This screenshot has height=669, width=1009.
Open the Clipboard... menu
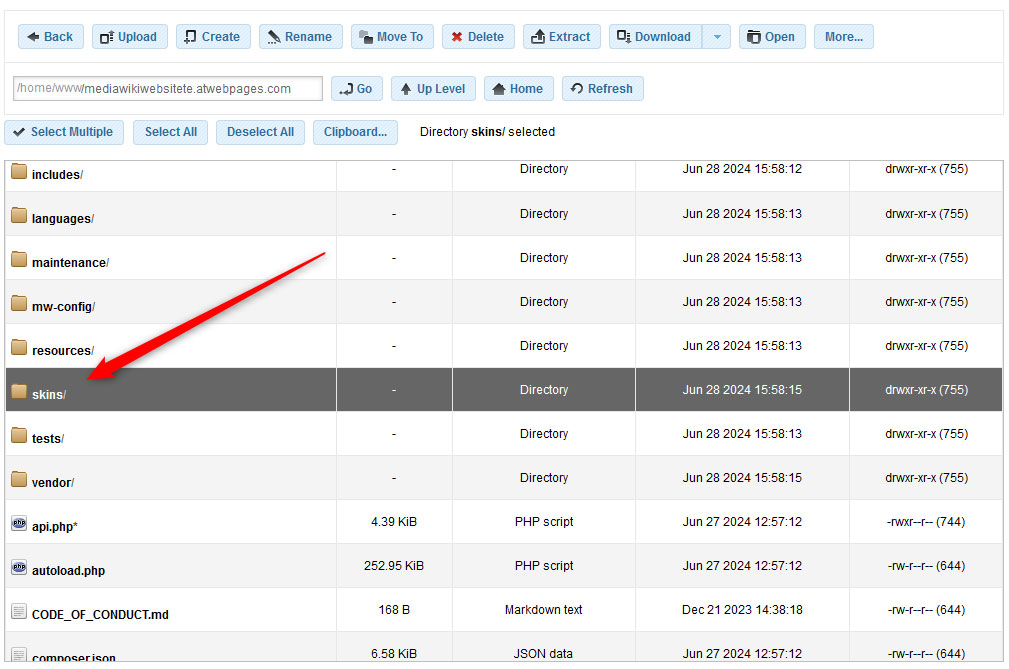355,131
